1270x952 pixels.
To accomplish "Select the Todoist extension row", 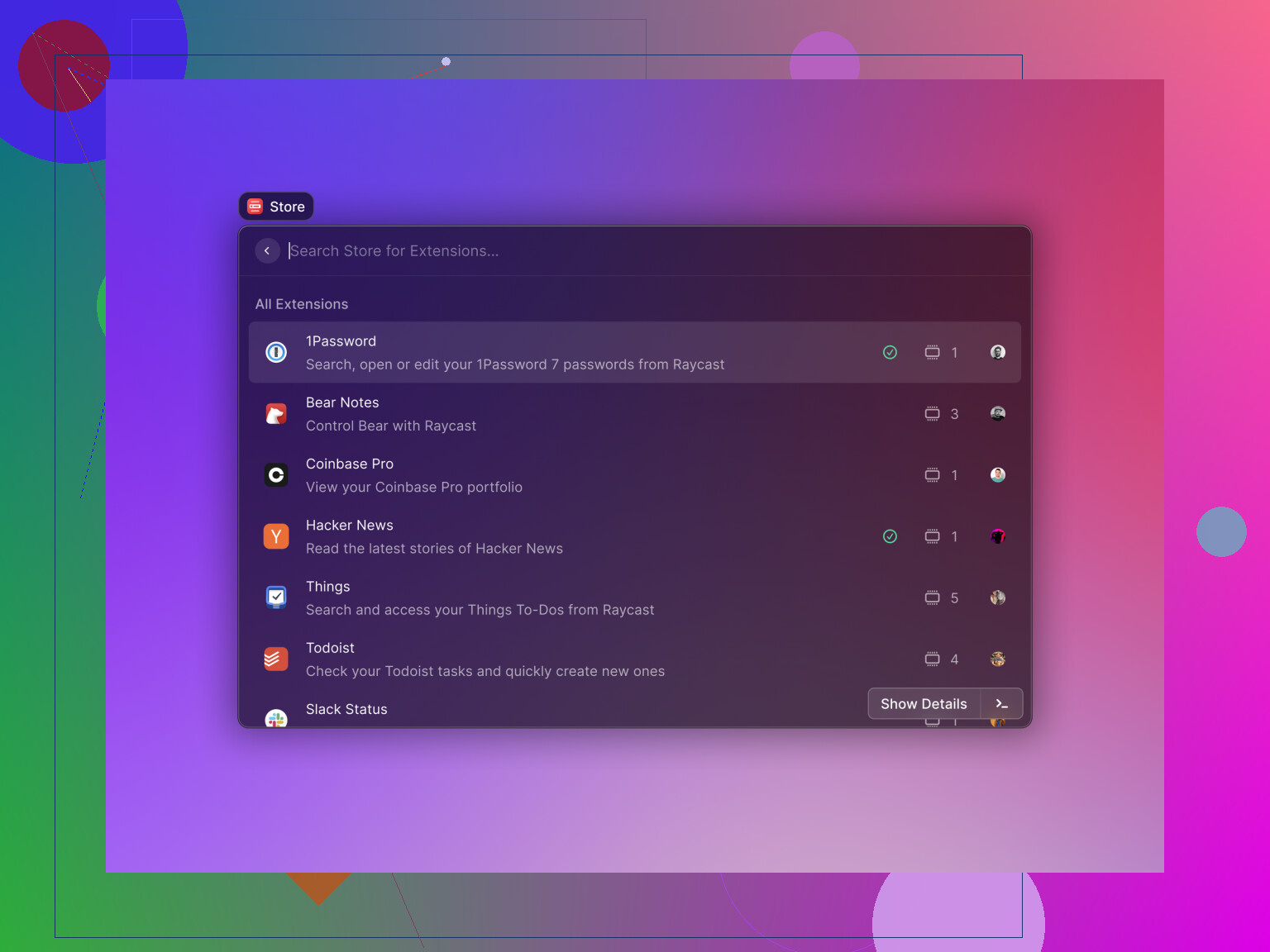I will click(579, 659).
